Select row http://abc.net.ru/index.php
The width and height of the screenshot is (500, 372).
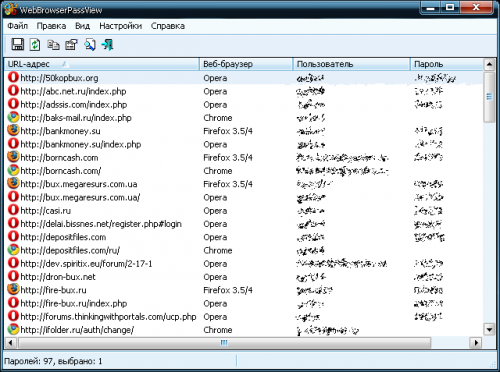pos(244,91)
